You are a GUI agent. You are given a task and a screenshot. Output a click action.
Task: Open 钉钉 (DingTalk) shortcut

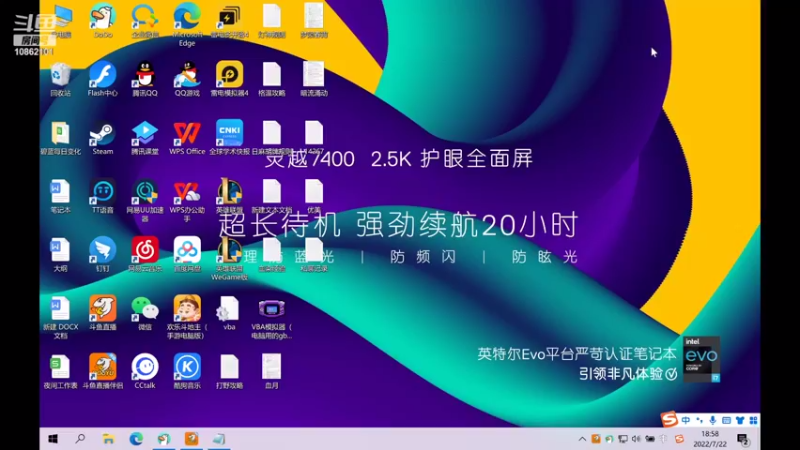click(103, 255)
